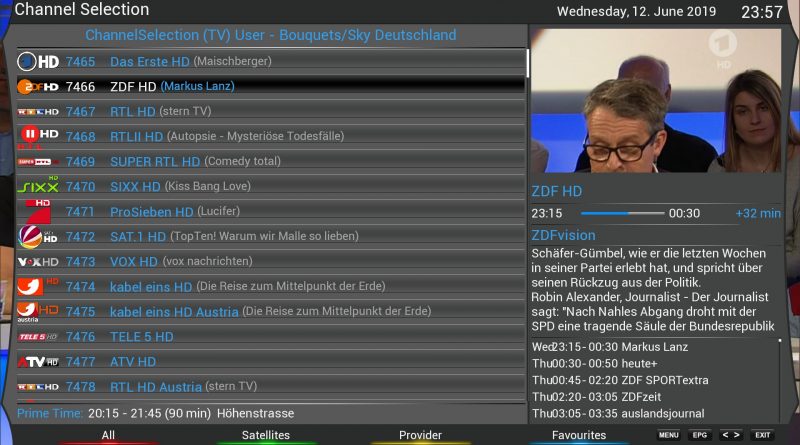Open the All channels tab
800x445 pixels.
pyautogui.click(x=108, y=435)
